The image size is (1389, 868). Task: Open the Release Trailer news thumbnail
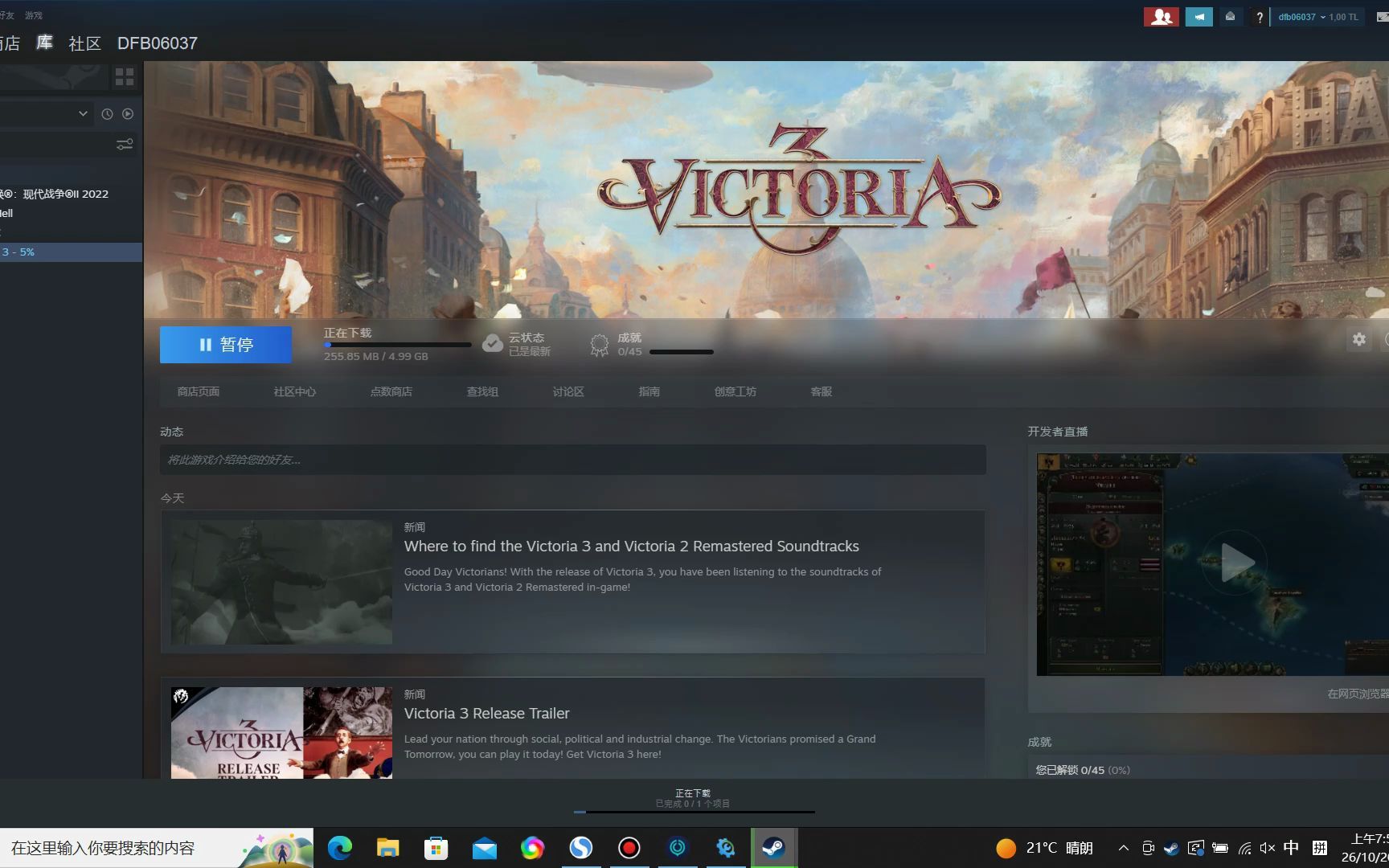click(x=281, y=732)
